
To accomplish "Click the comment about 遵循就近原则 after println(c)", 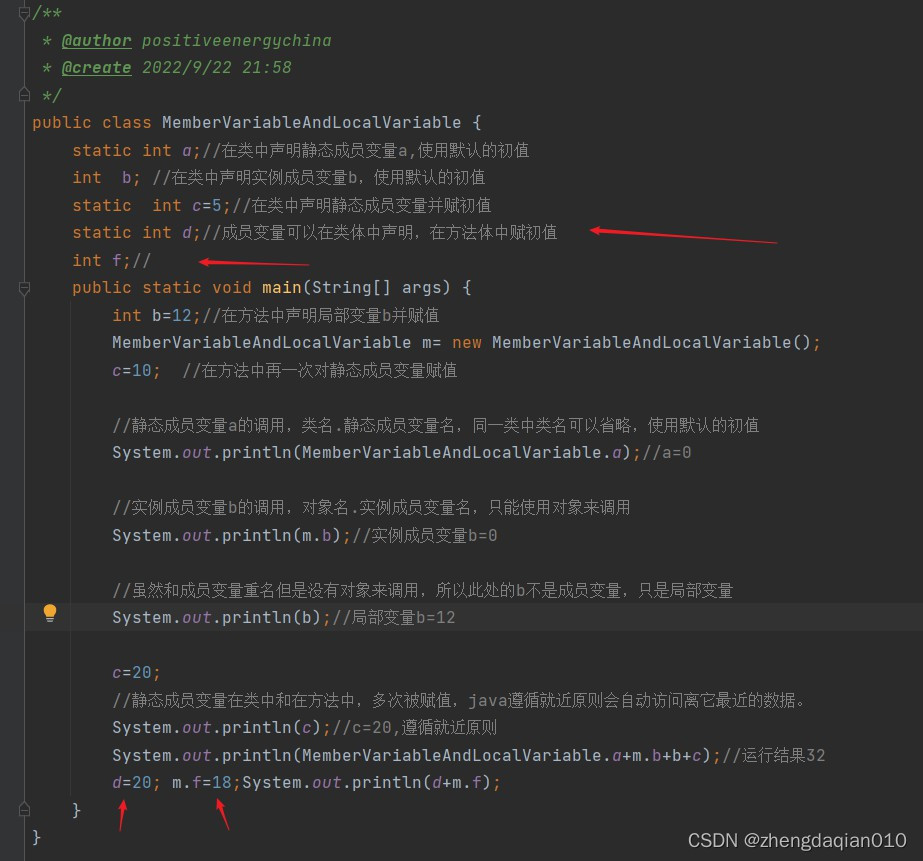I will tap(414, 728).
